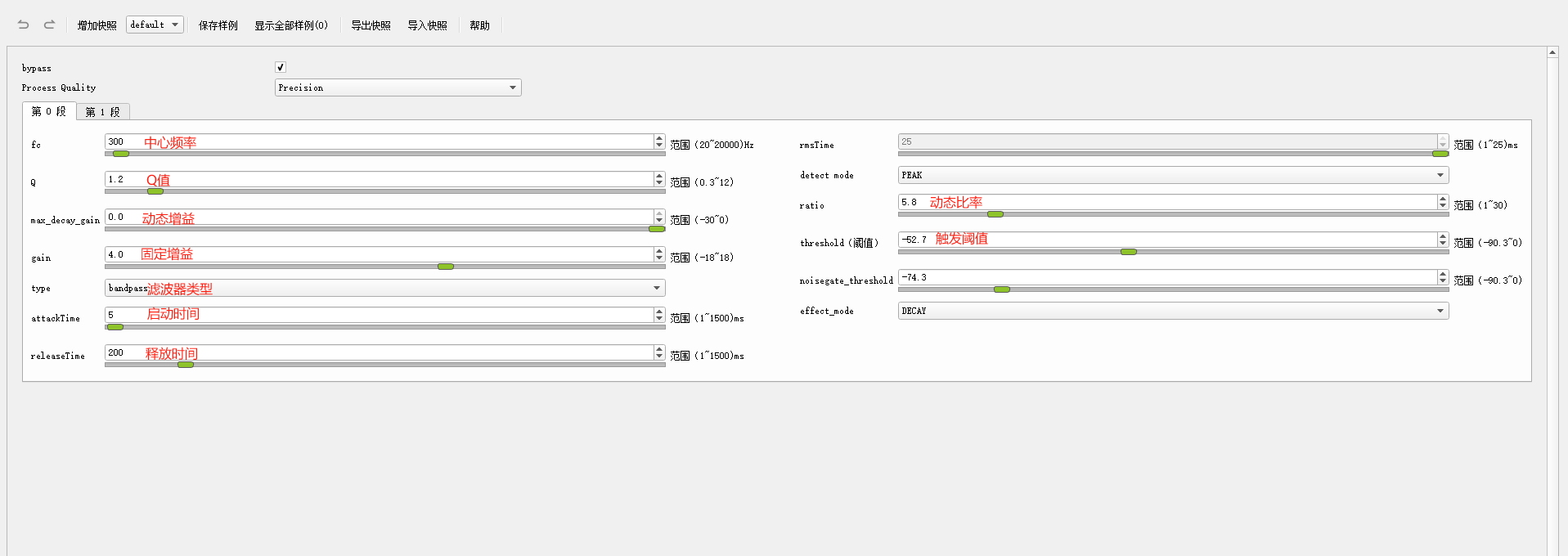Toggle the bypass checkbox

point(281,67)
